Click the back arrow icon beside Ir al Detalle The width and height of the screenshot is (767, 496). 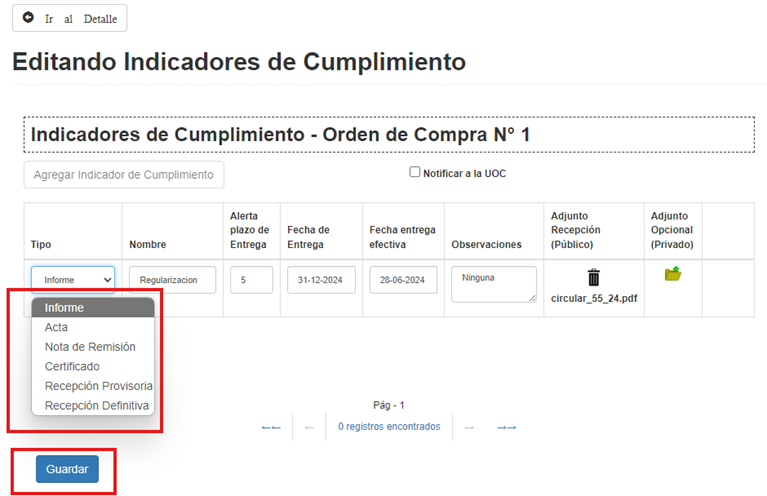tap(29, 18)
